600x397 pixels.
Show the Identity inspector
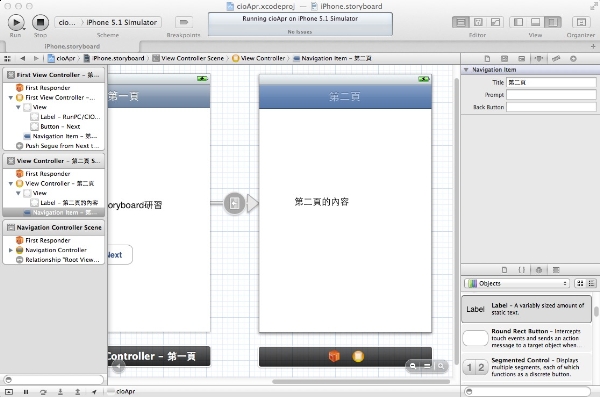[522, 59]
